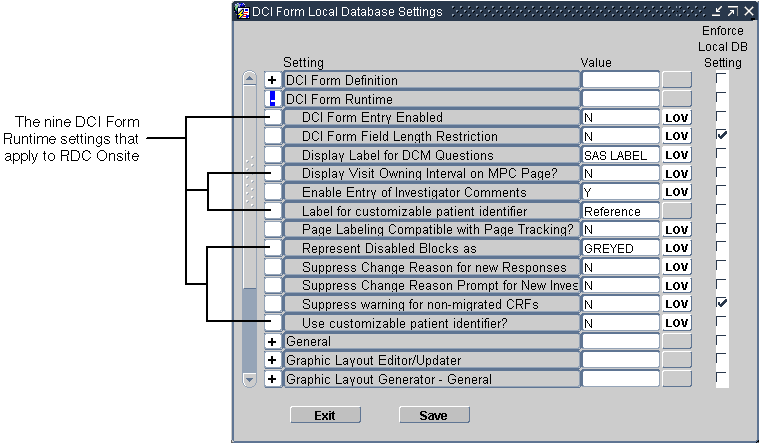Screen dimensions: 760x443
Task: Click value field showing GREYED
Action: 620,248
